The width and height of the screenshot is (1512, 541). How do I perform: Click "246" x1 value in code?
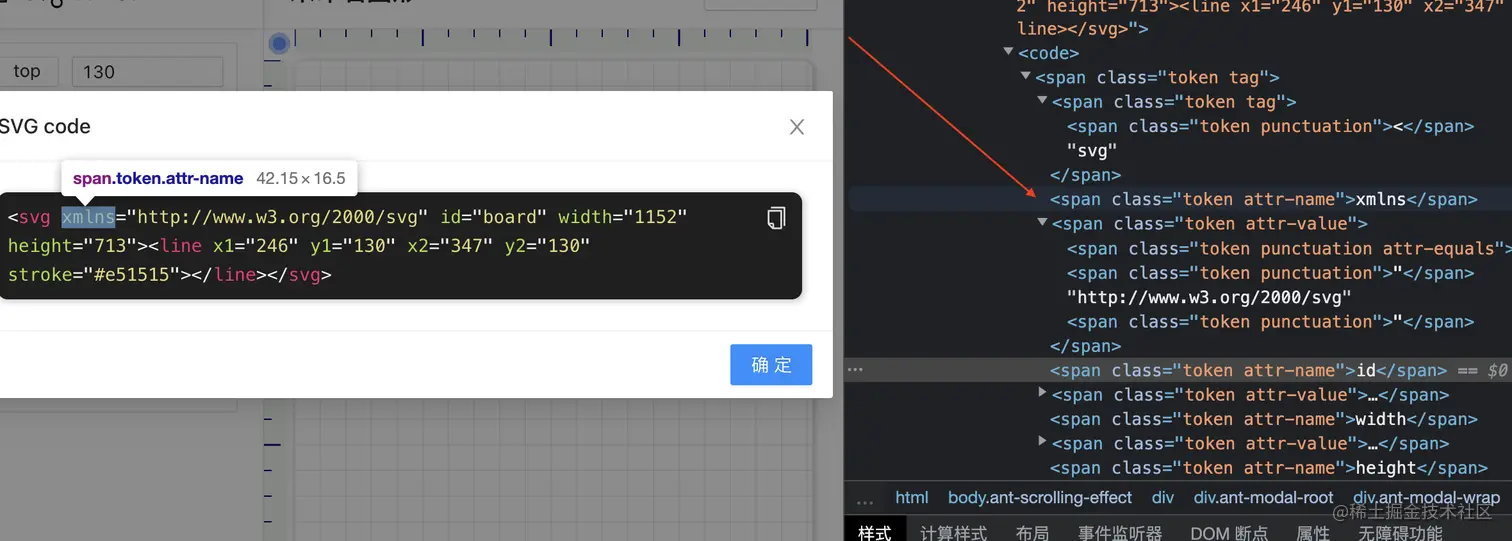tap(272, 245)
